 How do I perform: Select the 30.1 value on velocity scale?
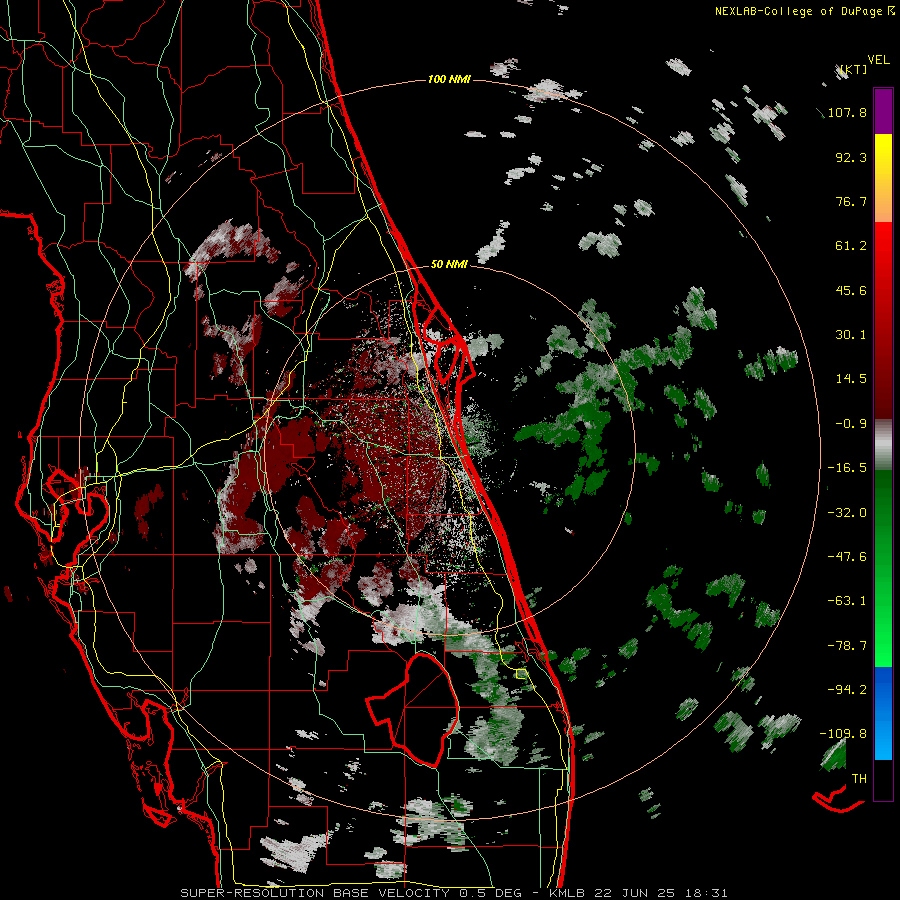851,335
